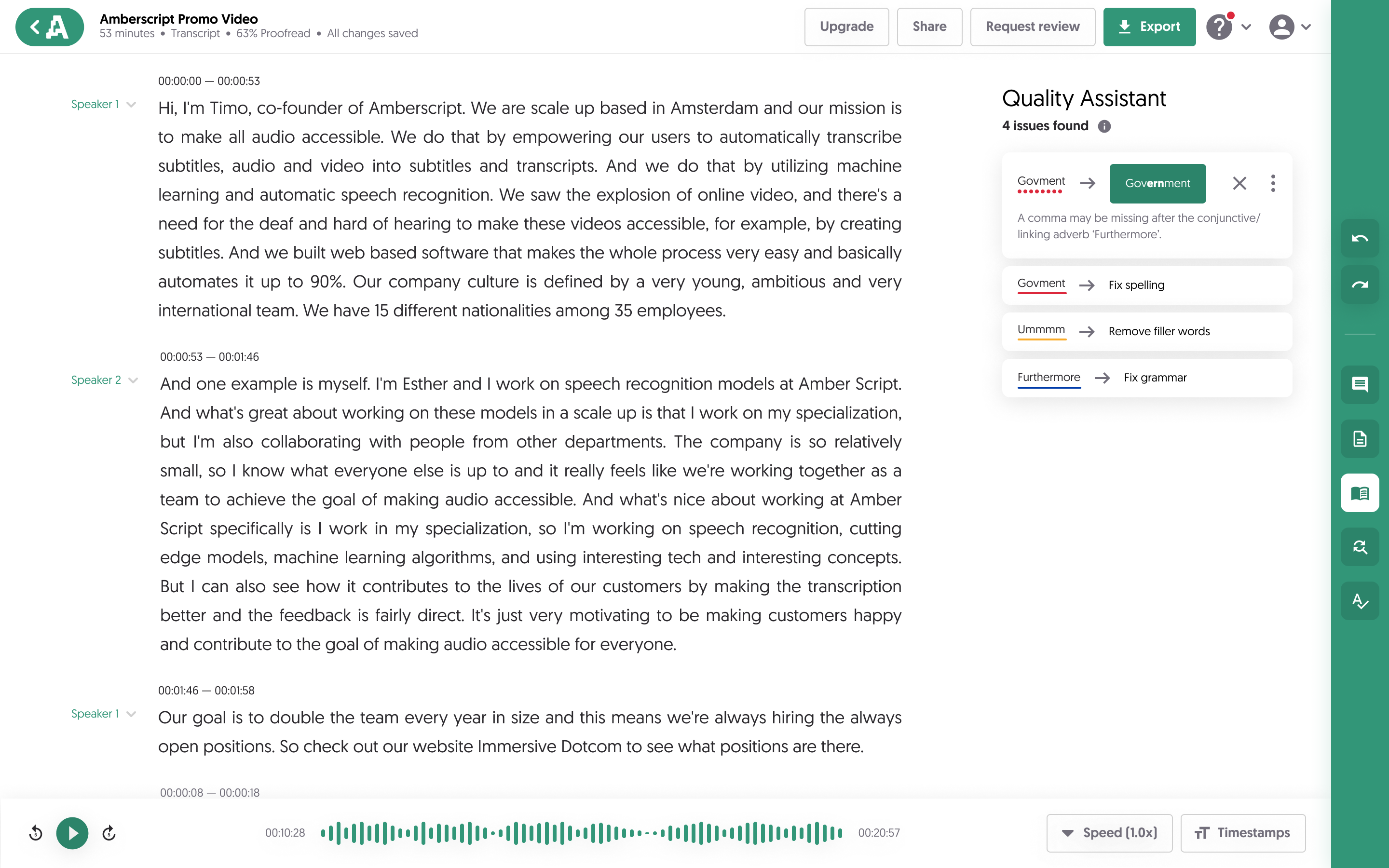This screenshot has height=868, width=1389.
Task: Click the redo arrow in sidebar
Action: tap(1360, 285)
